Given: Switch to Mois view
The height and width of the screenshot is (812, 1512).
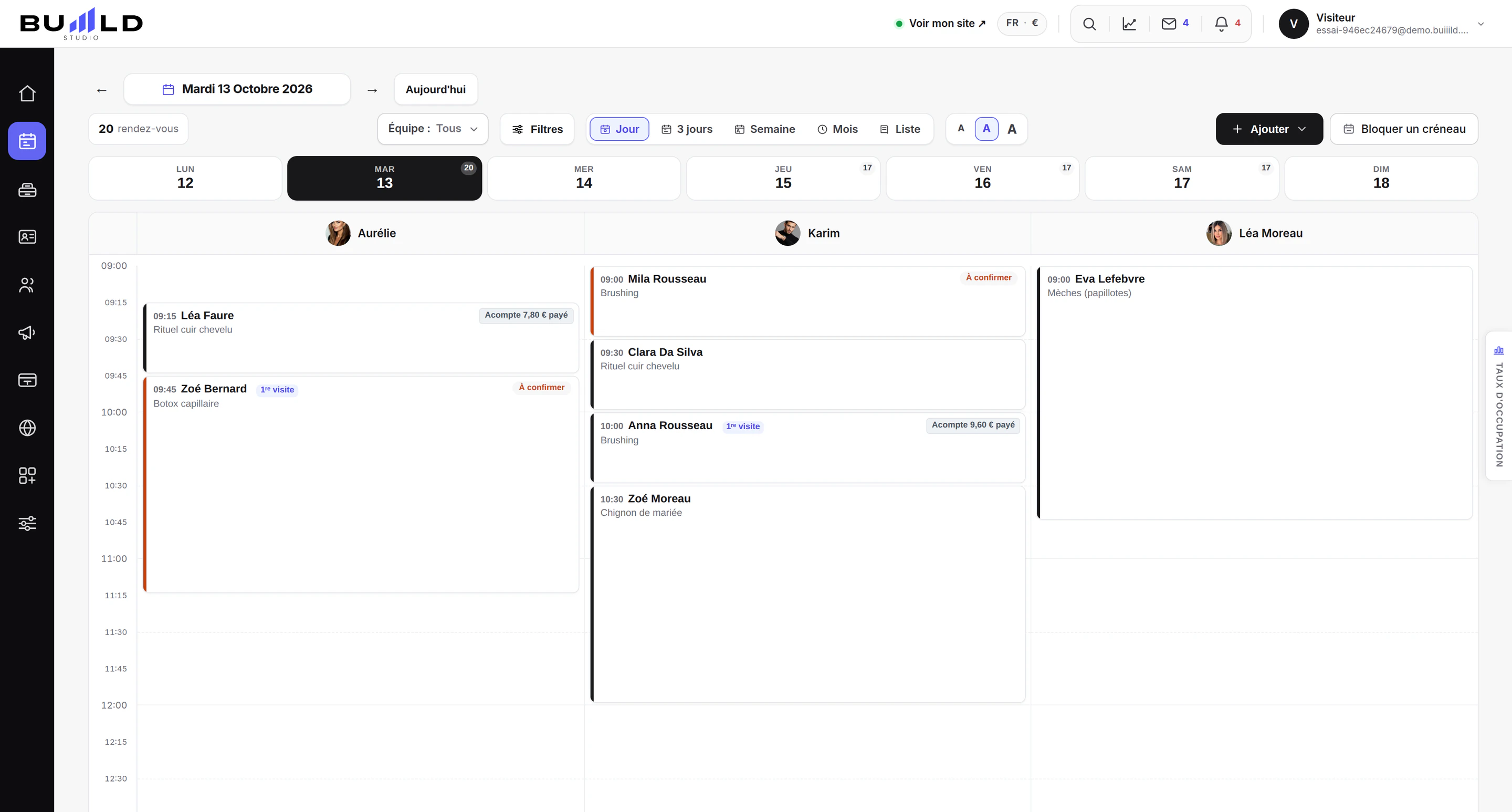Looking at the screenshot, I should click(x=837, y=129).
